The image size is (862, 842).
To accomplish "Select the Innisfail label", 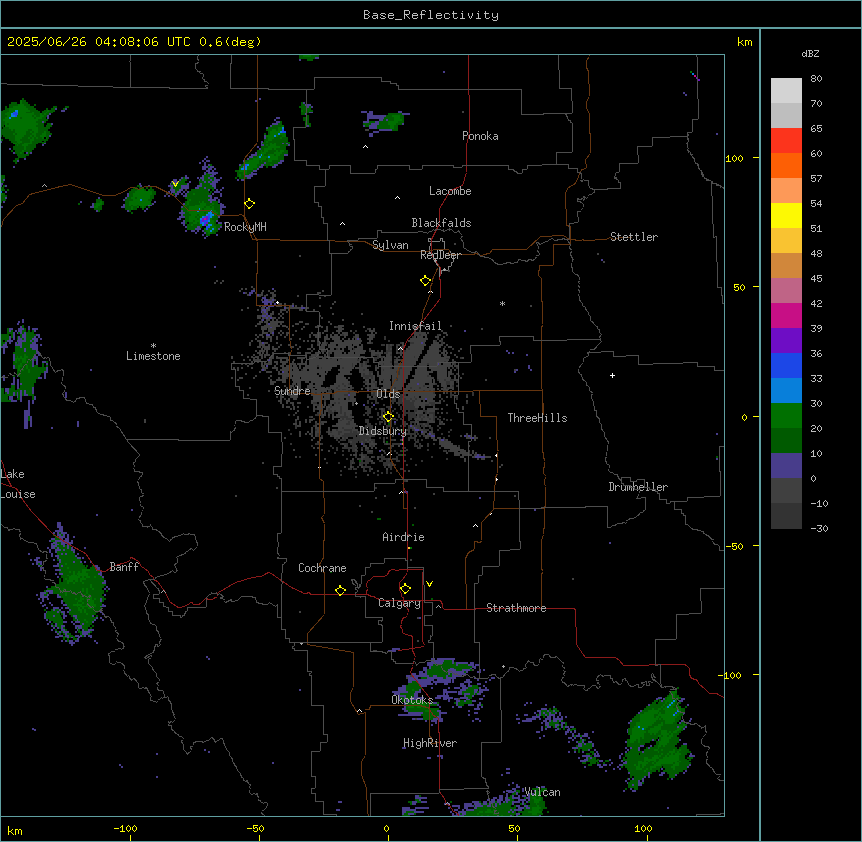I will (x=415, y=326).
